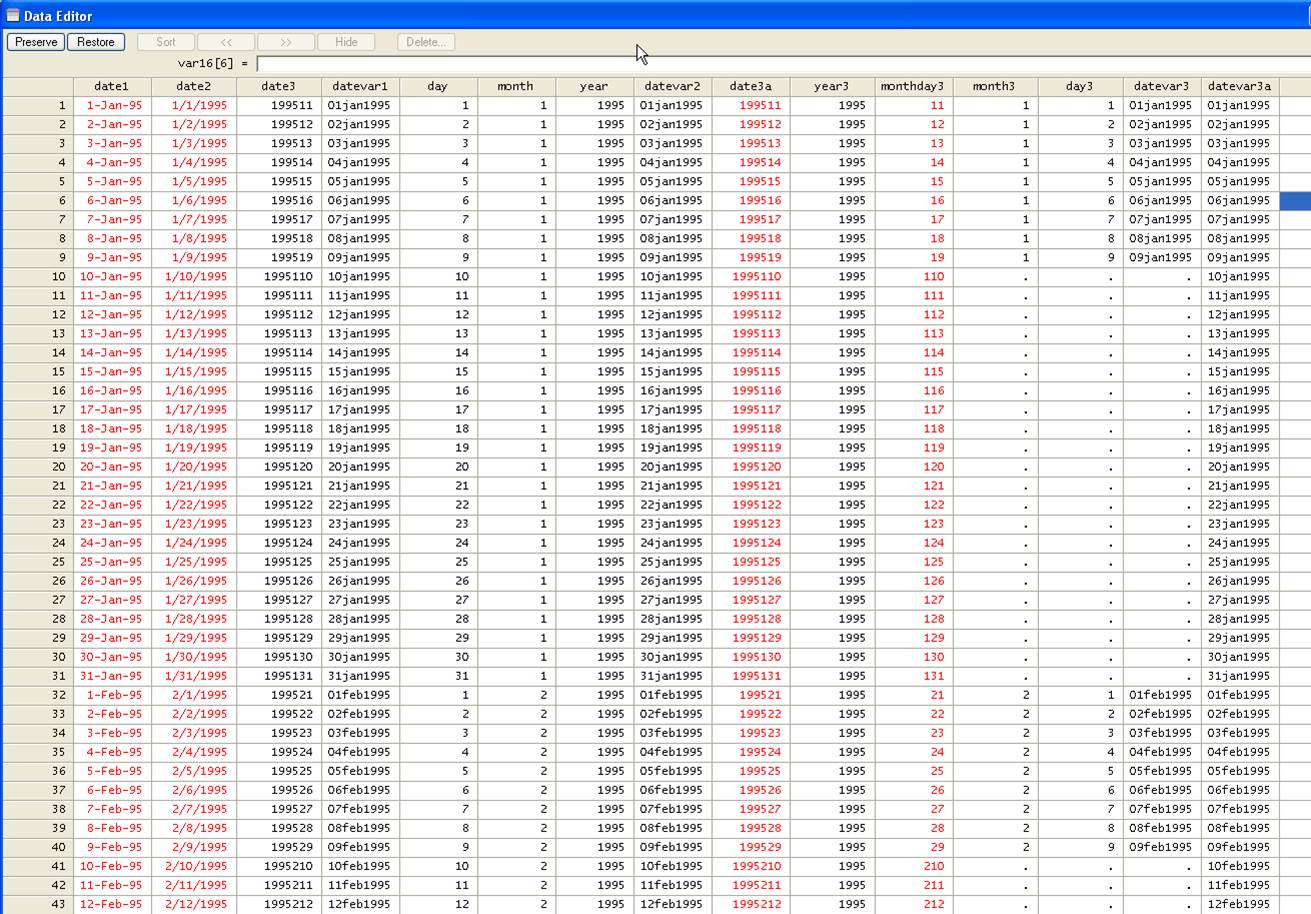Click row number 32 header
Image resolution: width=1311 pixels, height=914 pixels.
[38, 695]
